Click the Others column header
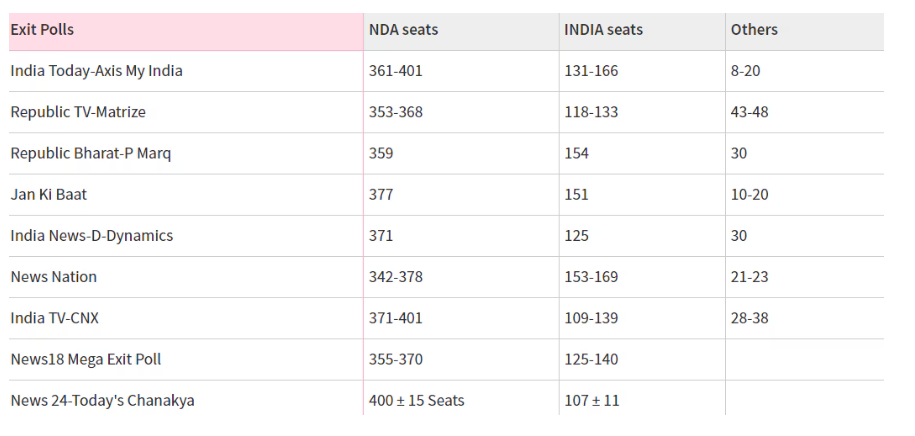This screenshot has width=915, height=436. click(x=754, y=30)
